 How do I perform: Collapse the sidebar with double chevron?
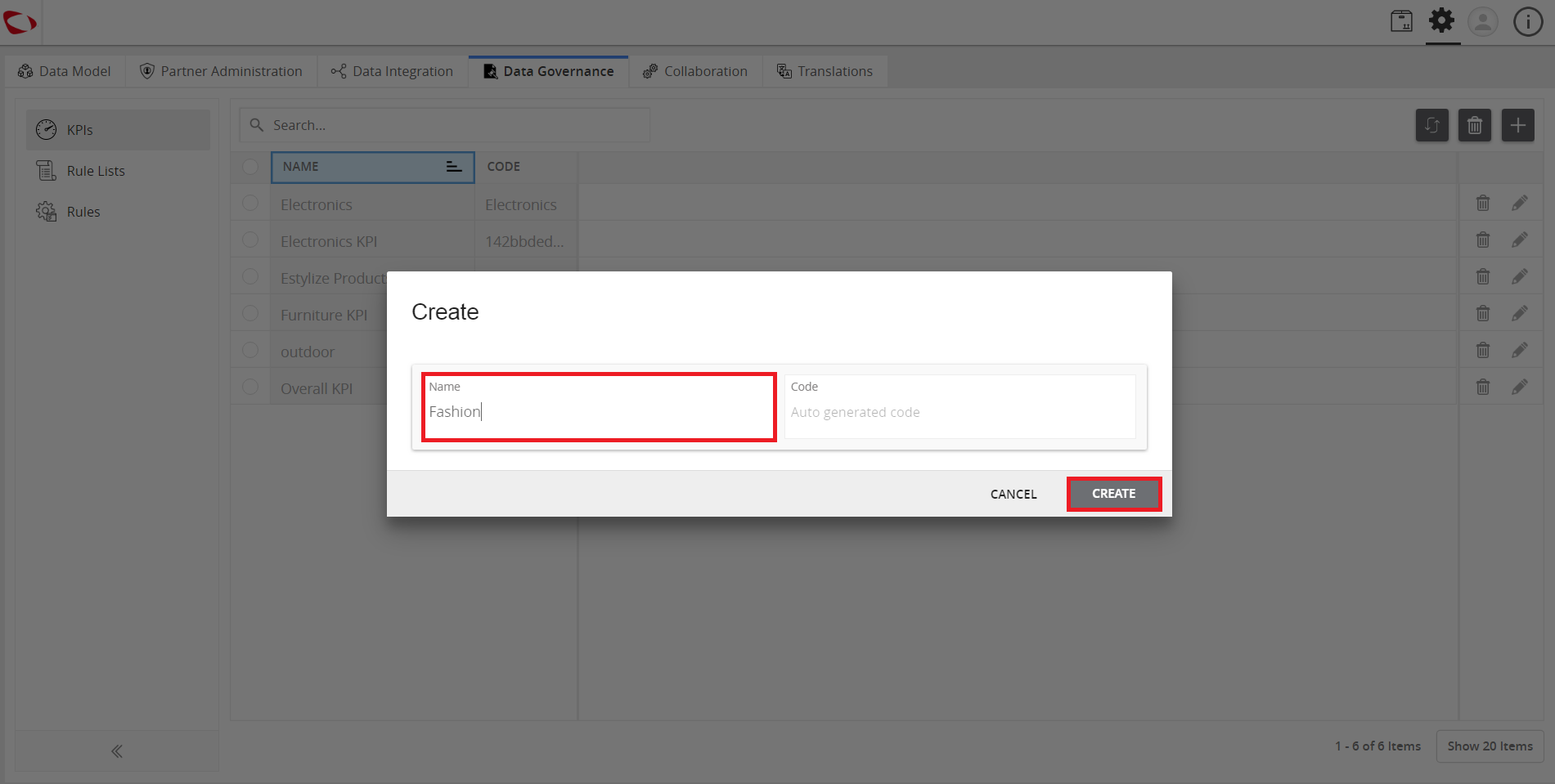tap(117, 751)
